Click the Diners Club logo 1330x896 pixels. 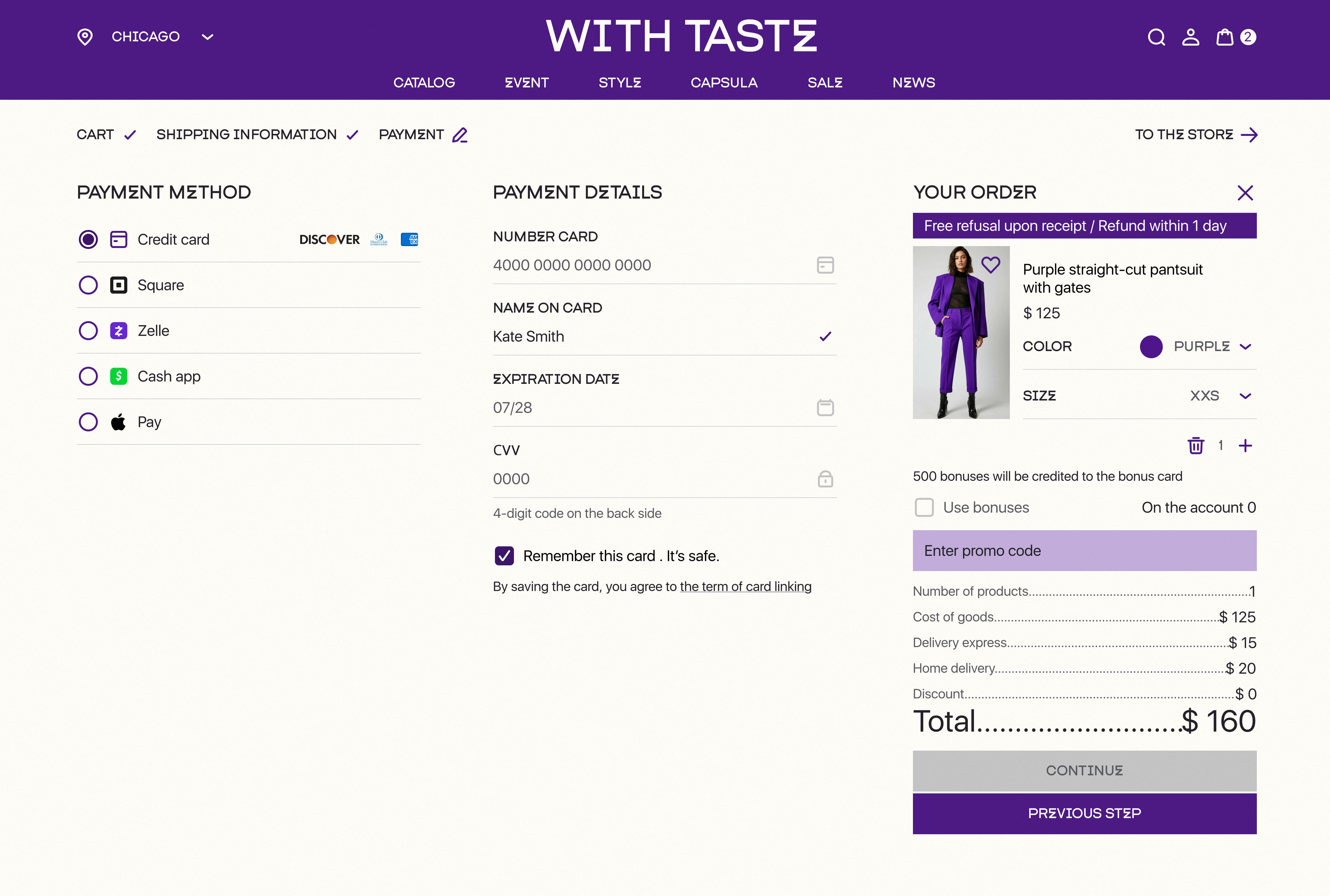point(379,239)
